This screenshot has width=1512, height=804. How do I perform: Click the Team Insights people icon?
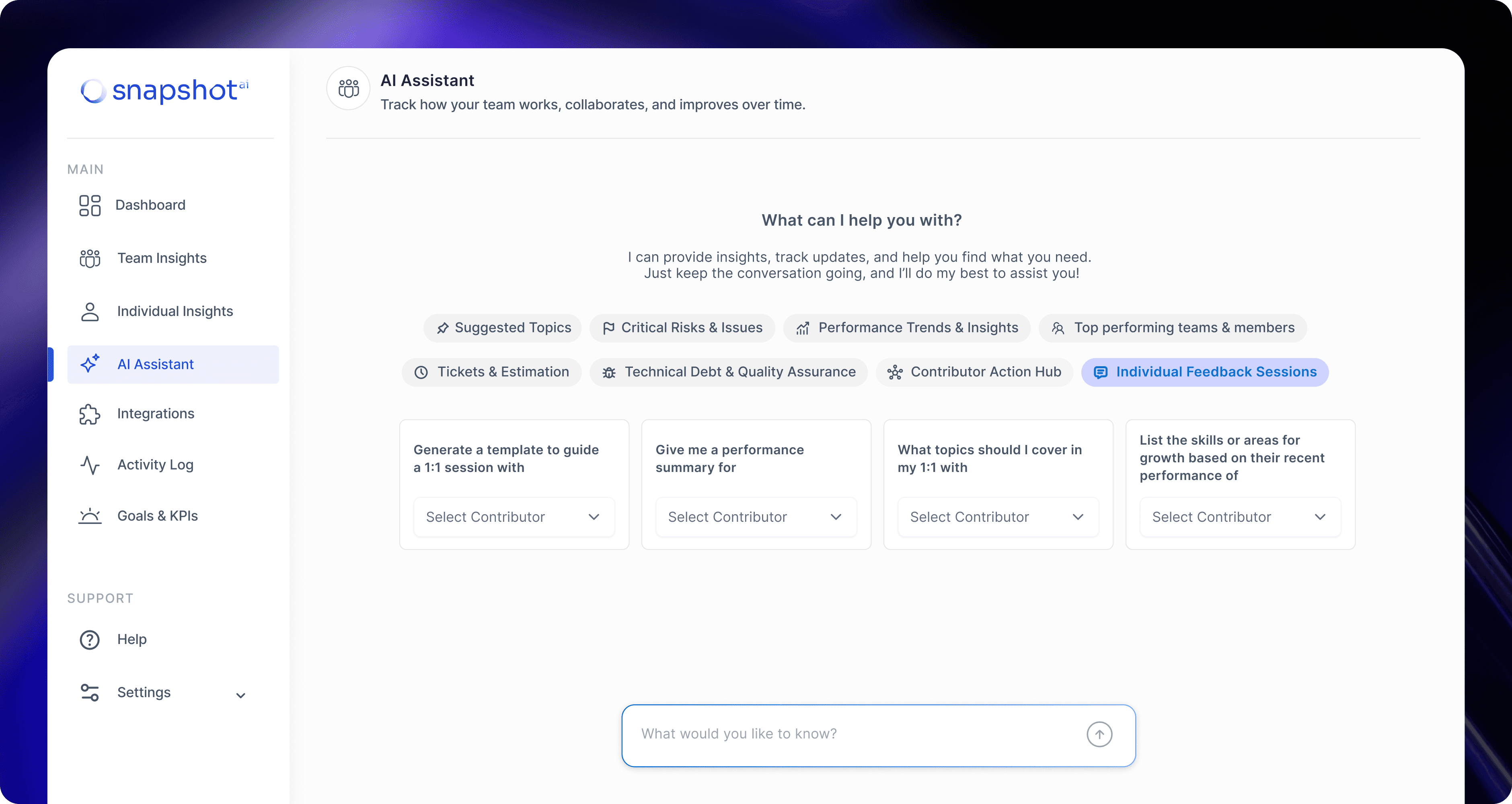(x=90, y=258)
